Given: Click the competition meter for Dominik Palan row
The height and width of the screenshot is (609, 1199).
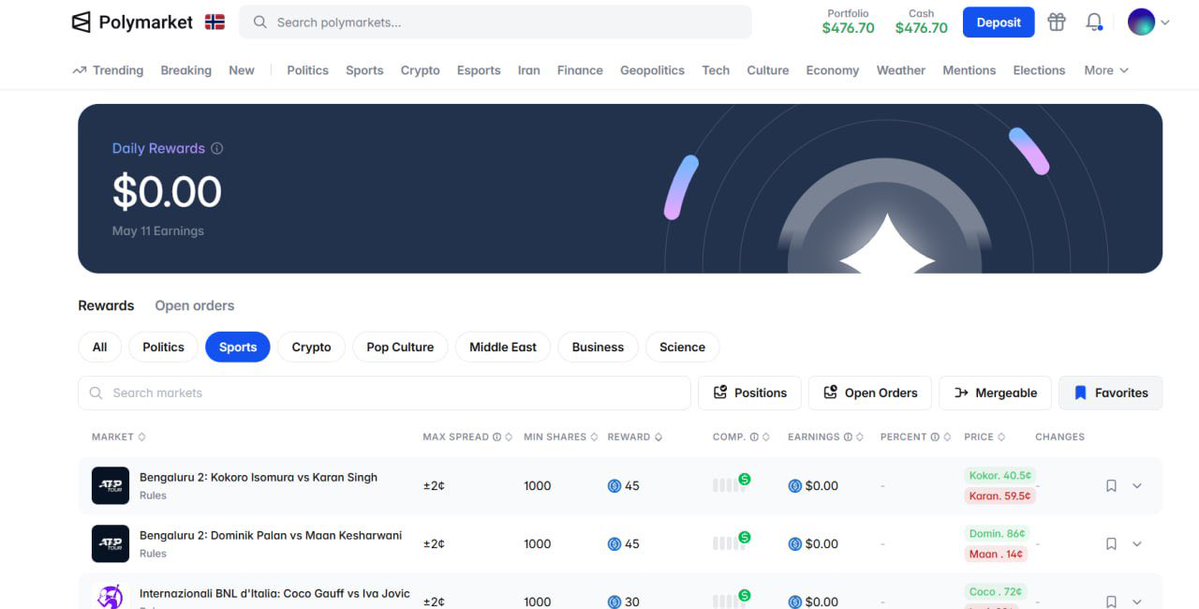Looking at the screenshot, I should 731,542.
